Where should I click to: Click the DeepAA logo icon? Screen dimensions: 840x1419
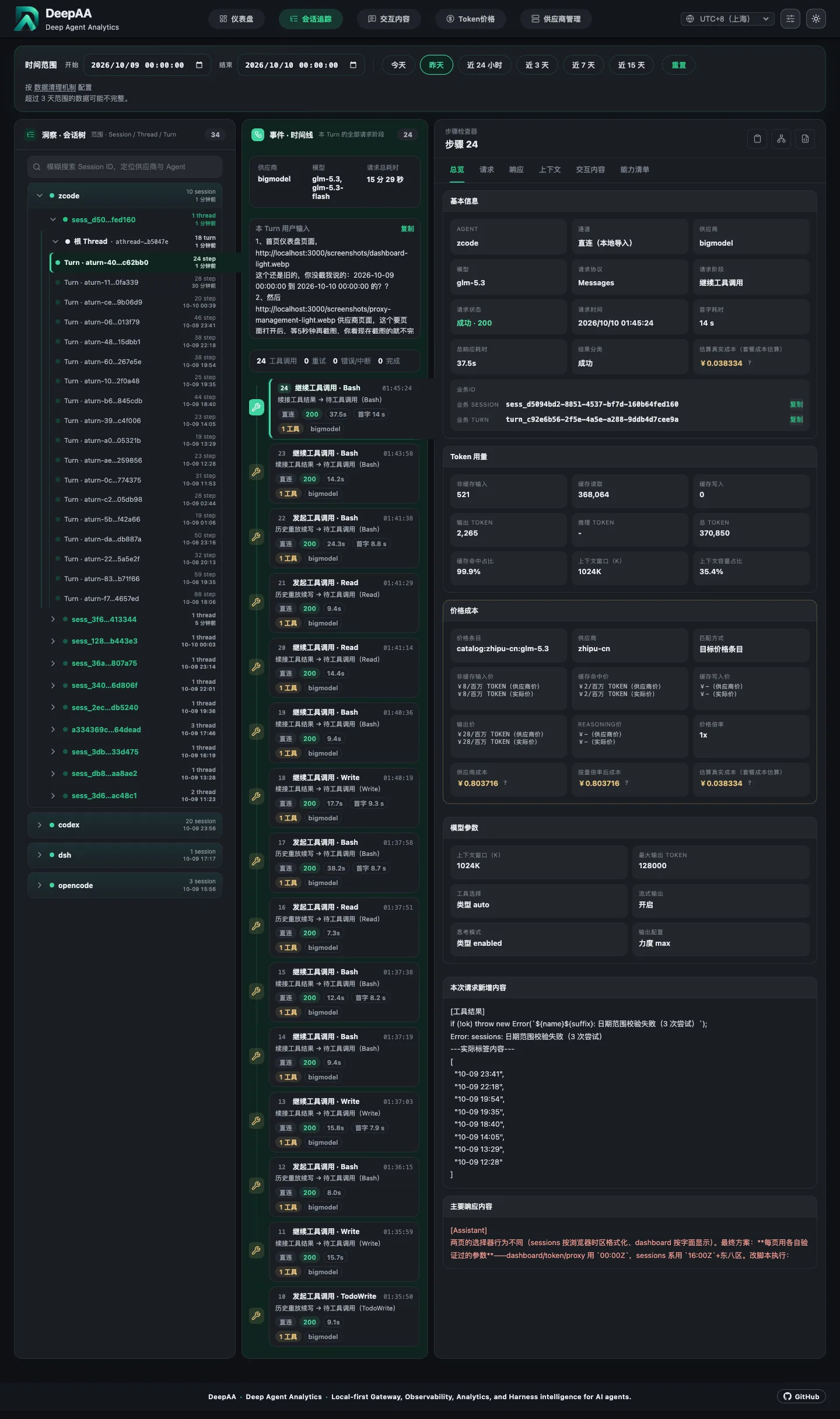pyautogui.click(x=26, y=19)
